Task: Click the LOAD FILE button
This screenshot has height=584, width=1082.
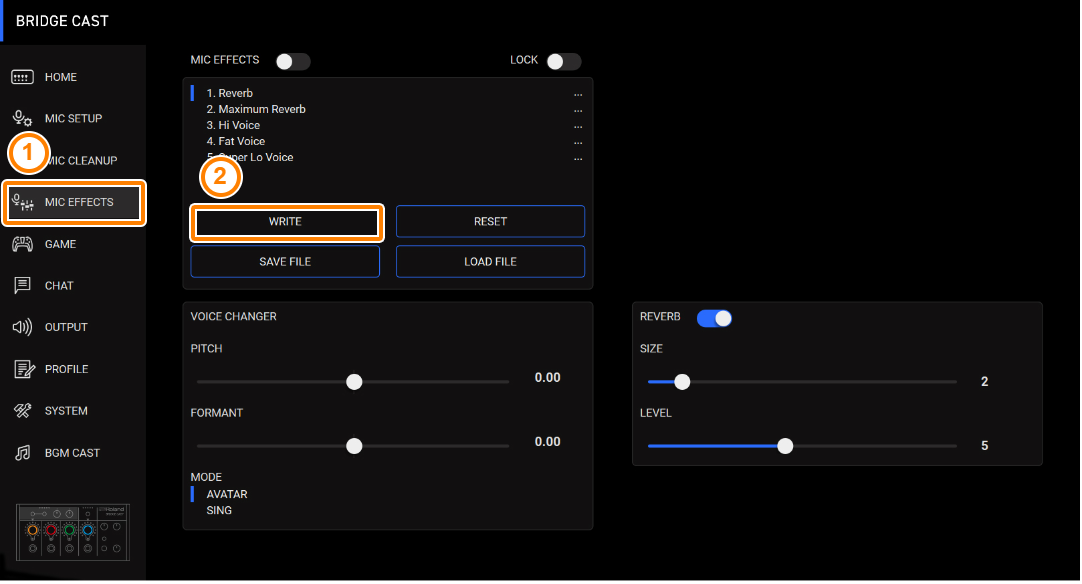Action: click(x=491, y=262)
